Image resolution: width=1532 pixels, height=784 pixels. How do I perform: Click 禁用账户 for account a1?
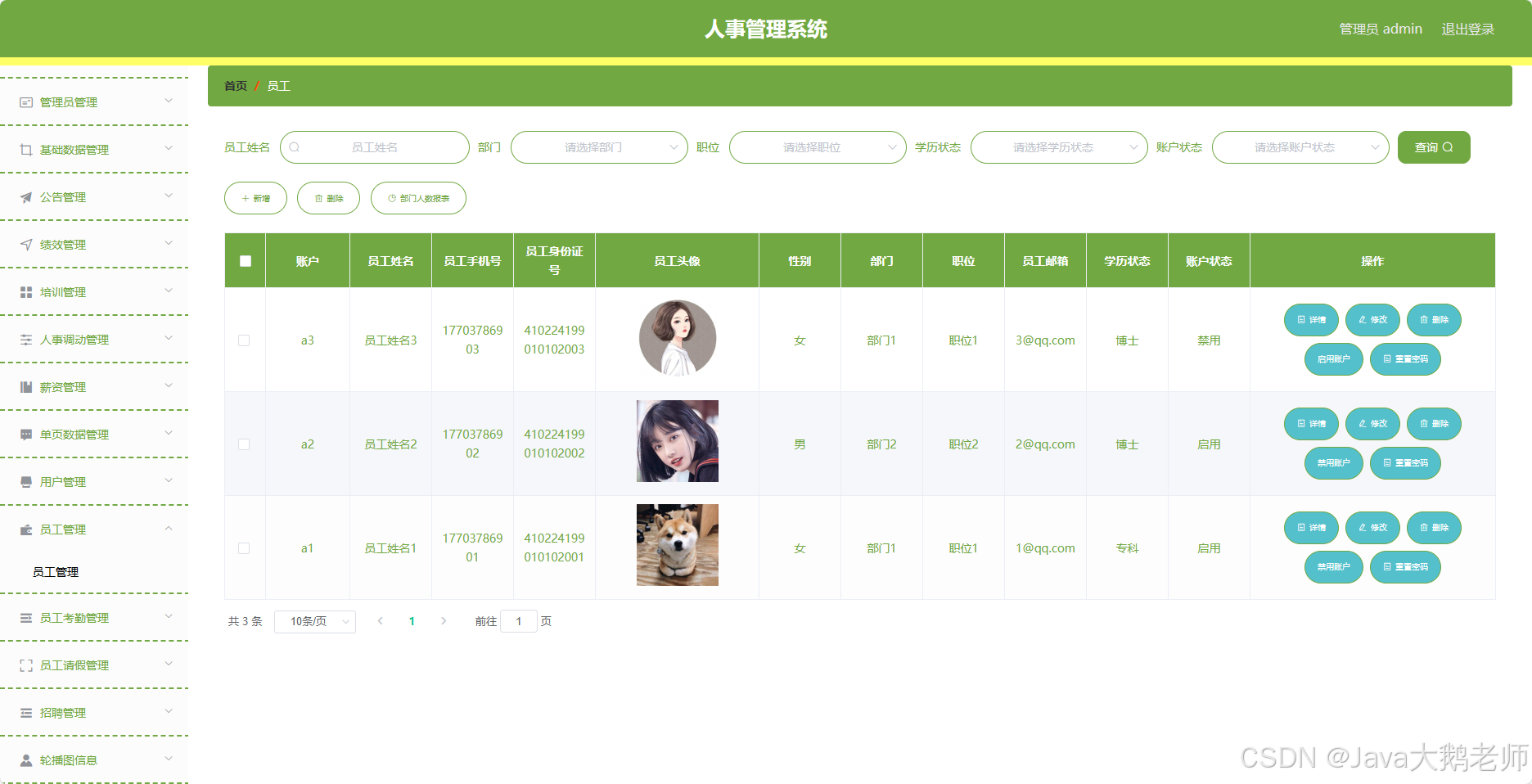coord(1334,567)
